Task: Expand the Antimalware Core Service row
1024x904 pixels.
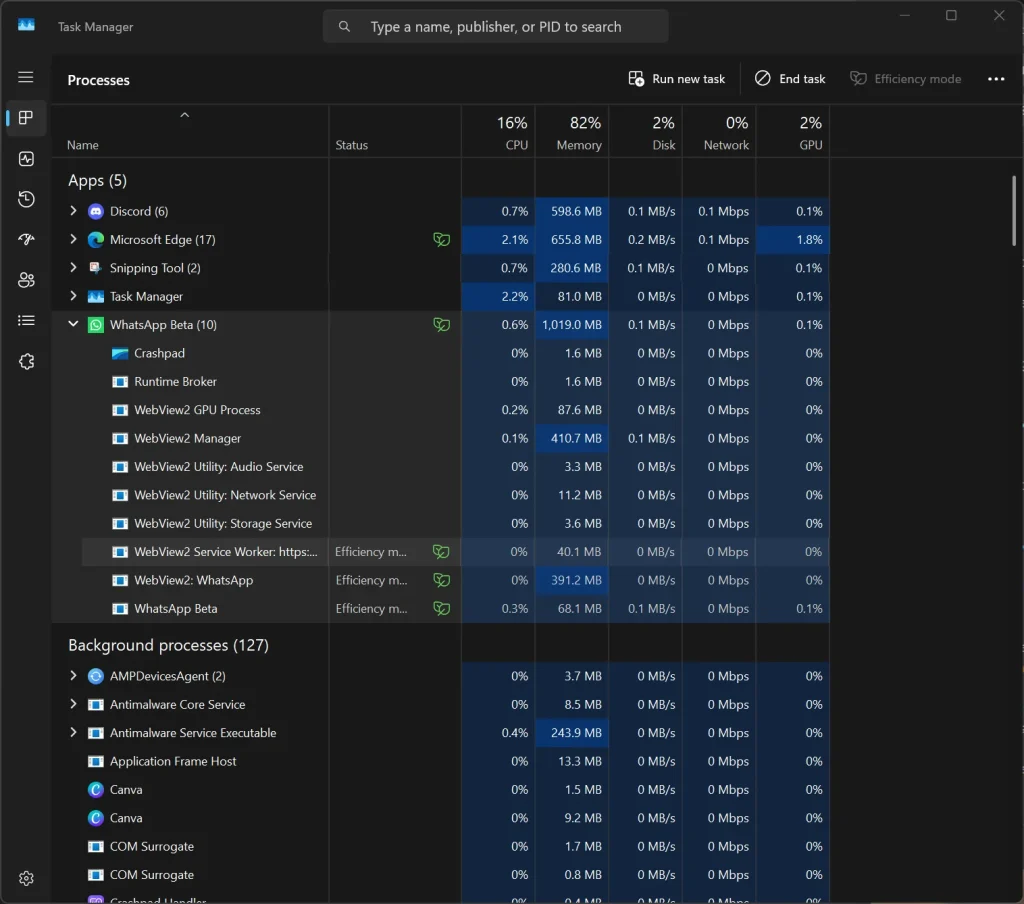Action: click(x=73, y=704)
